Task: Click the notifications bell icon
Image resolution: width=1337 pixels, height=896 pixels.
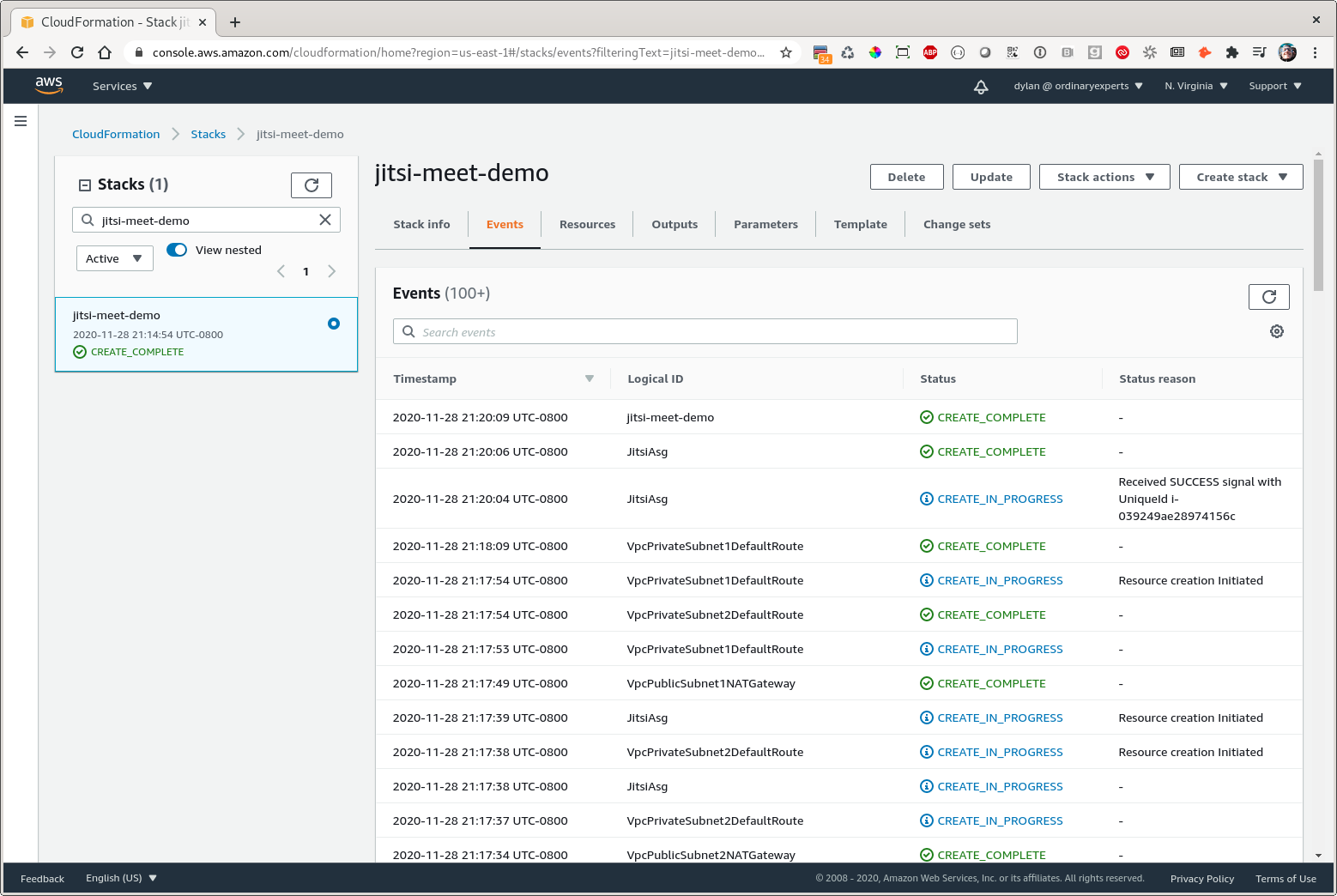Action: 981,87
